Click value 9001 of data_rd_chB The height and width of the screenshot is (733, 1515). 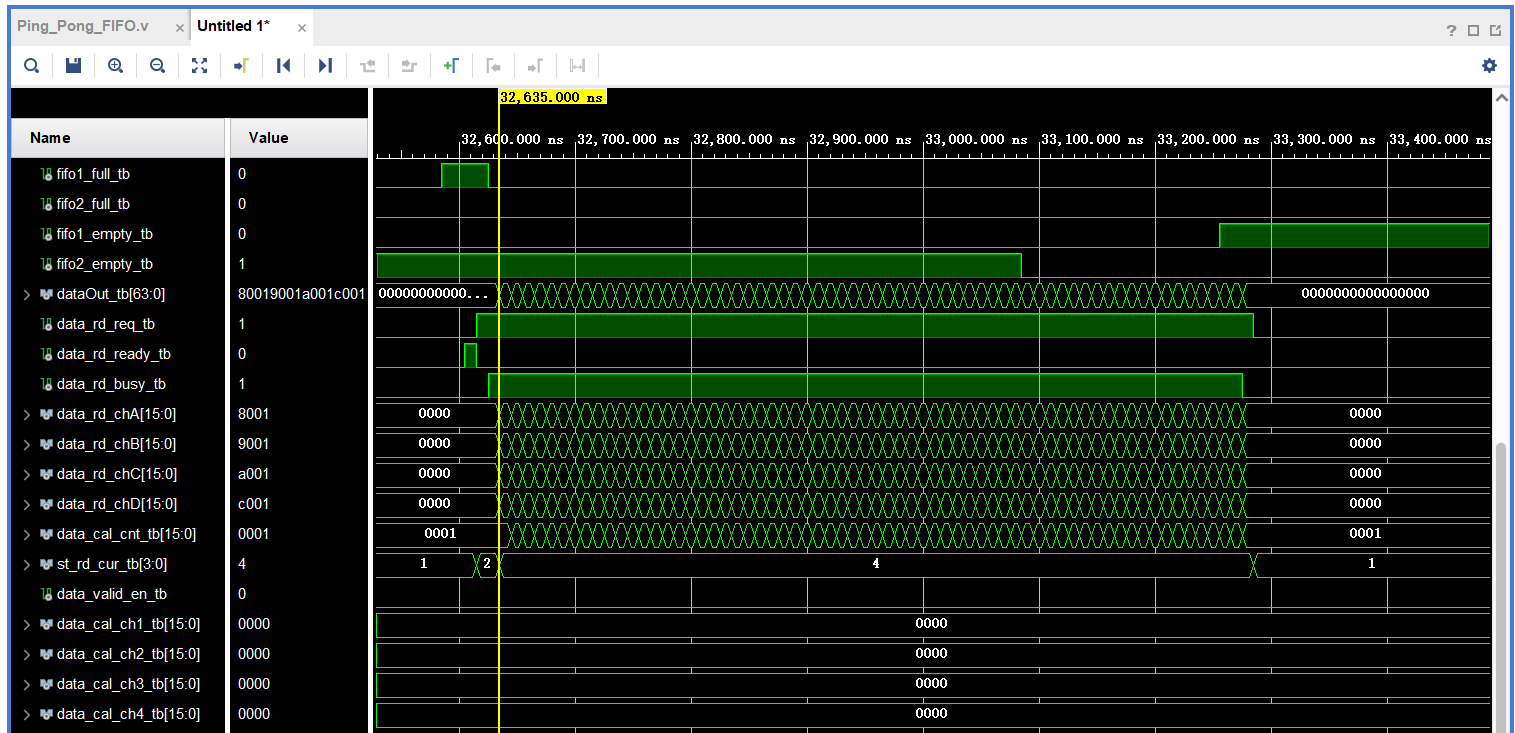click(253, 444)
